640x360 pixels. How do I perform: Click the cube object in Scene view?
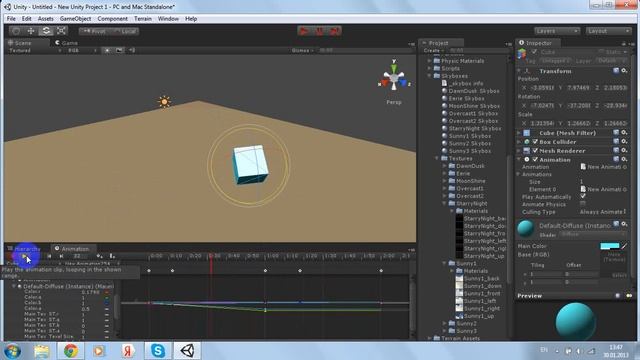click(250, 164)
